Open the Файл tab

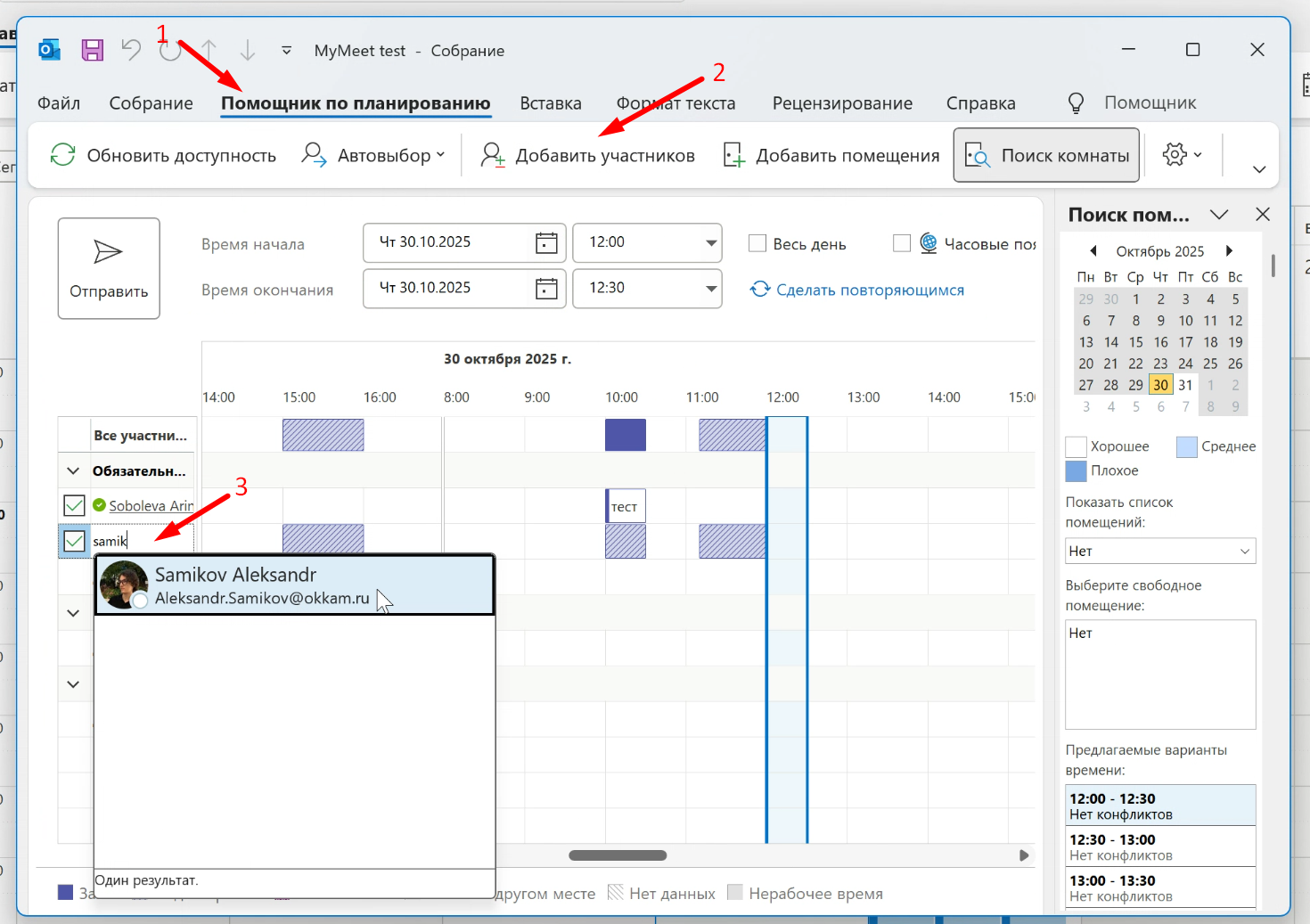59,103
